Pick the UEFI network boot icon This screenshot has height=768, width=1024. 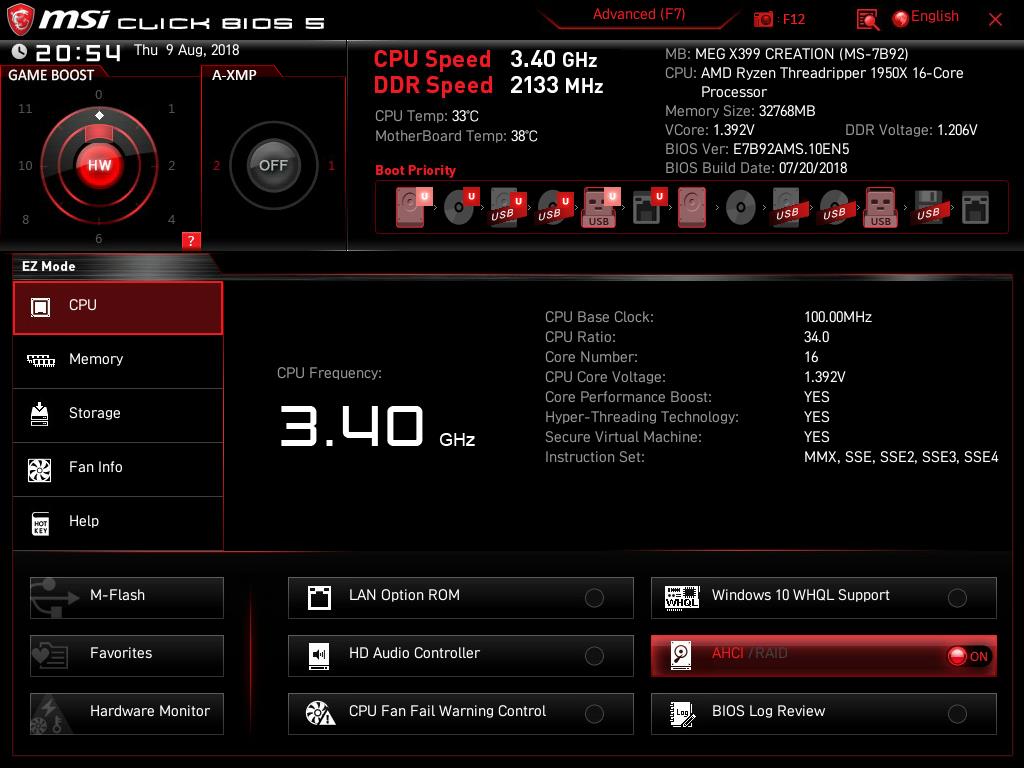tap(649, 207)
